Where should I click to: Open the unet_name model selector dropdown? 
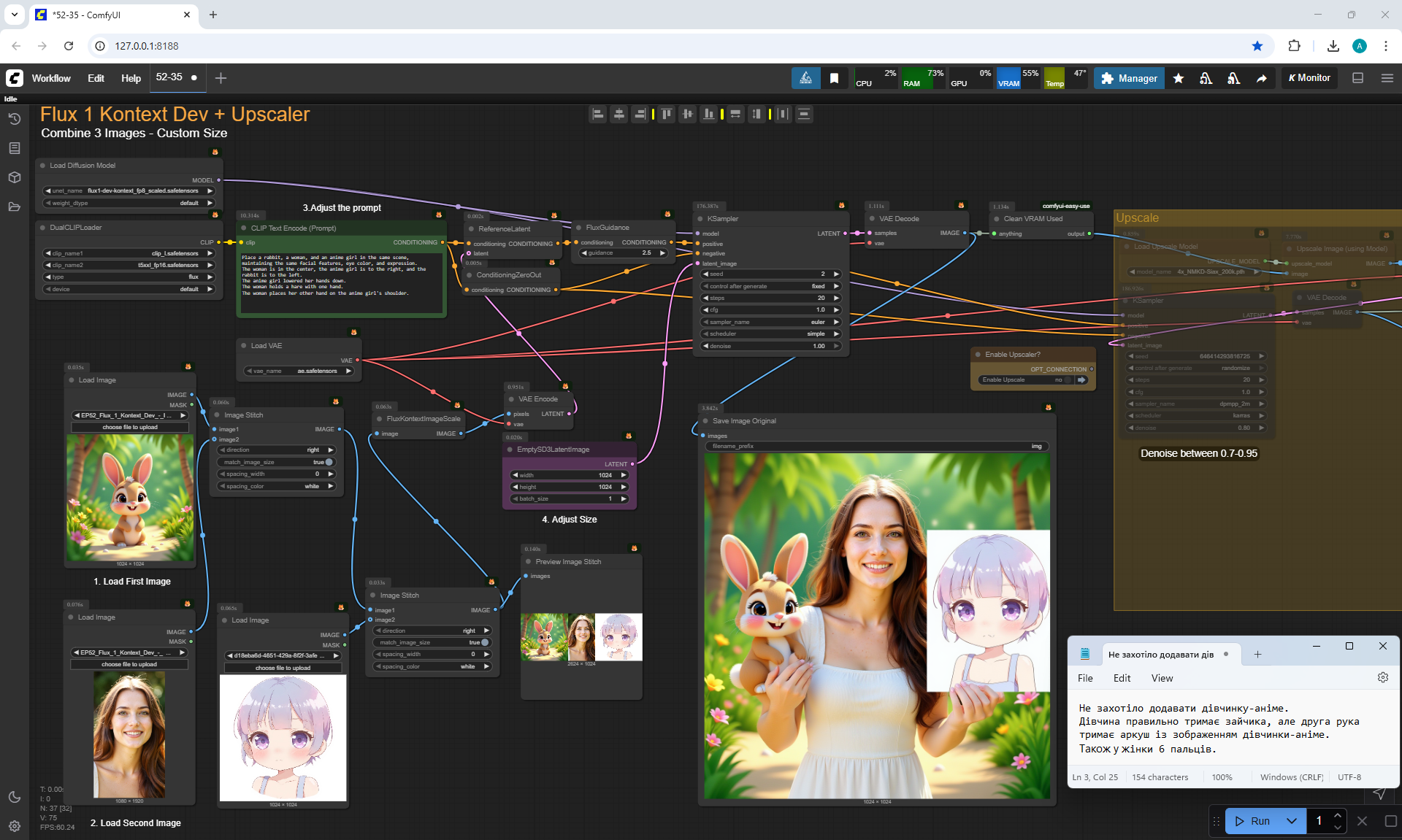point(129,190)
